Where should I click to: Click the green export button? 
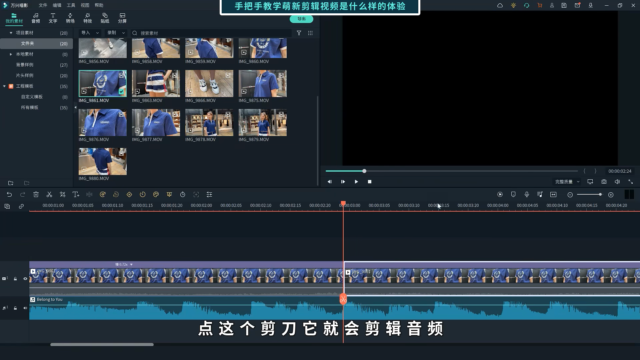pyautogui.click(x=301, y=19)
